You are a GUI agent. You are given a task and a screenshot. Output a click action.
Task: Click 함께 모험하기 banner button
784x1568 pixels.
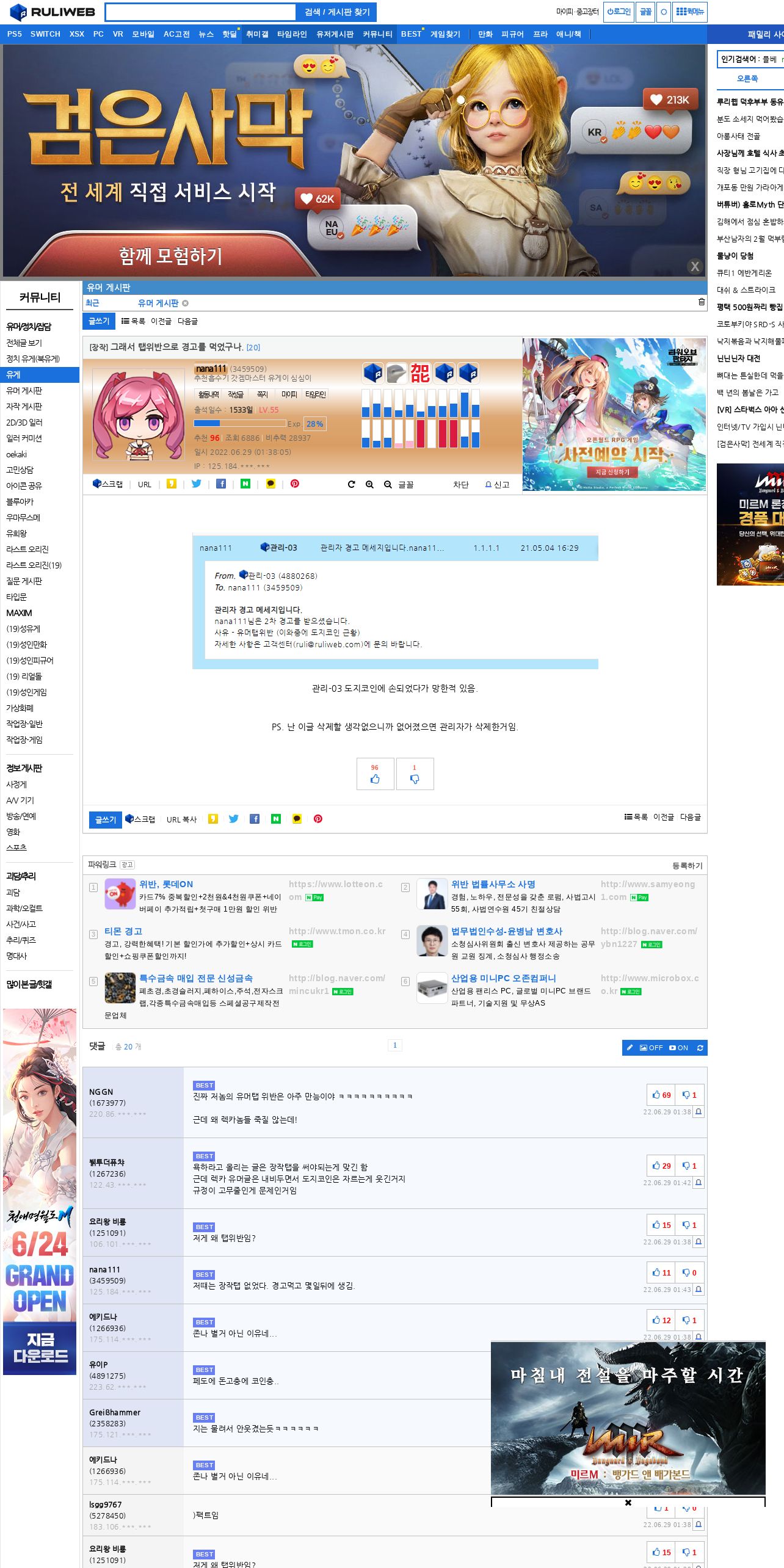click(171, 256)
